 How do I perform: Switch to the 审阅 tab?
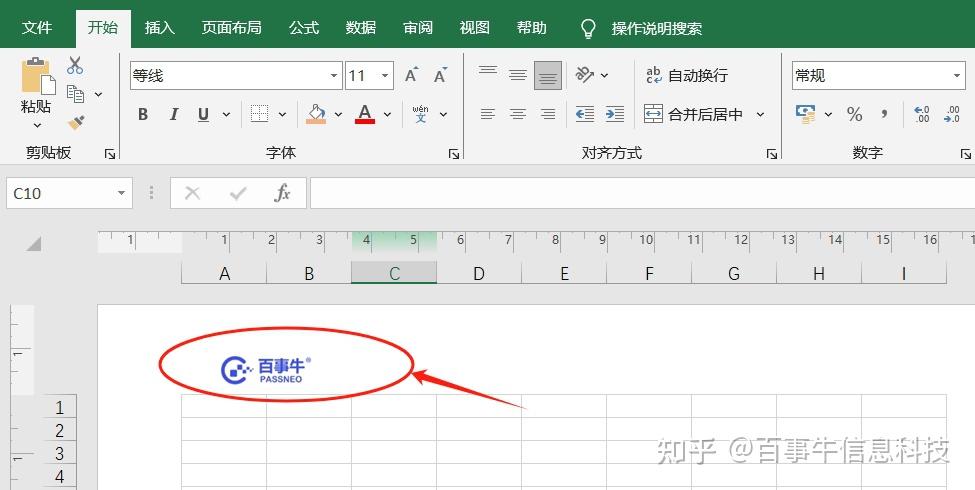[418, 28]
